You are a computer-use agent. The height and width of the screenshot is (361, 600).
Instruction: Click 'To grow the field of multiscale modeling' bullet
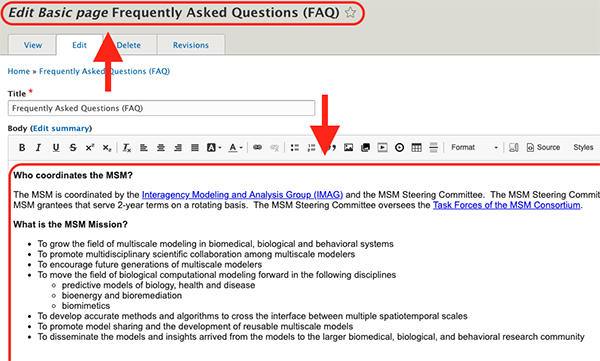point(215,244)
